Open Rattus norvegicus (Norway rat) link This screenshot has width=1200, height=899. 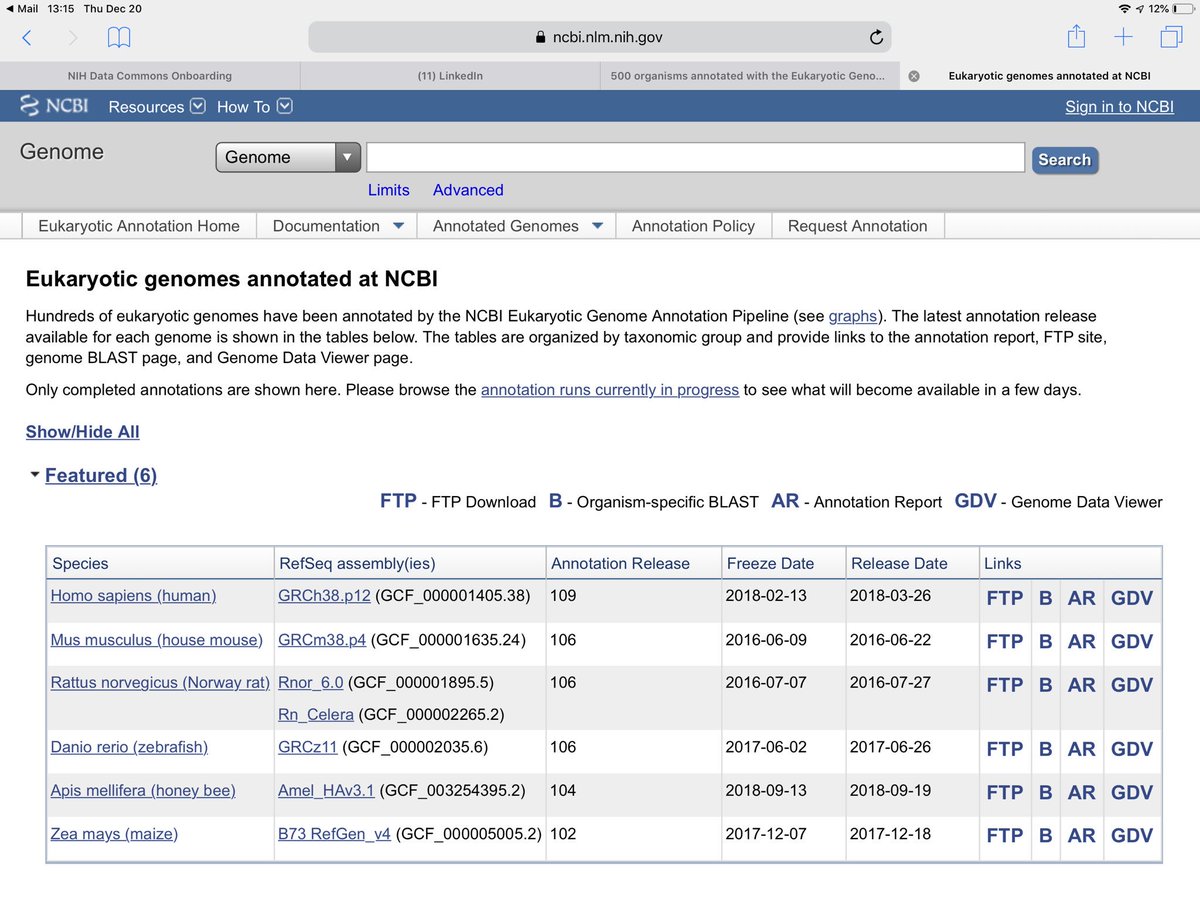[160, 683]
